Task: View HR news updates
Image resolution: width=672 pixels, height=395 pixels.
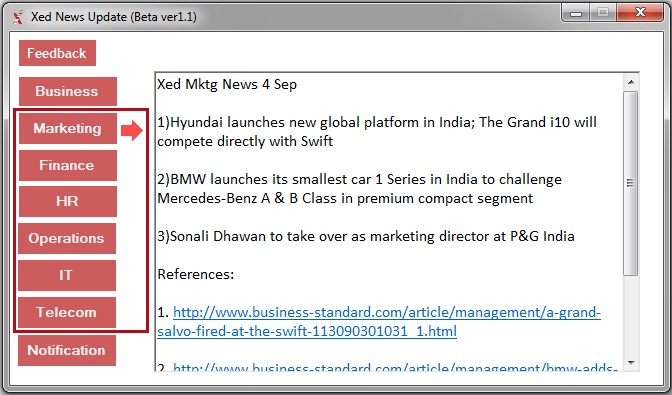Action: (x=68, y=201)
